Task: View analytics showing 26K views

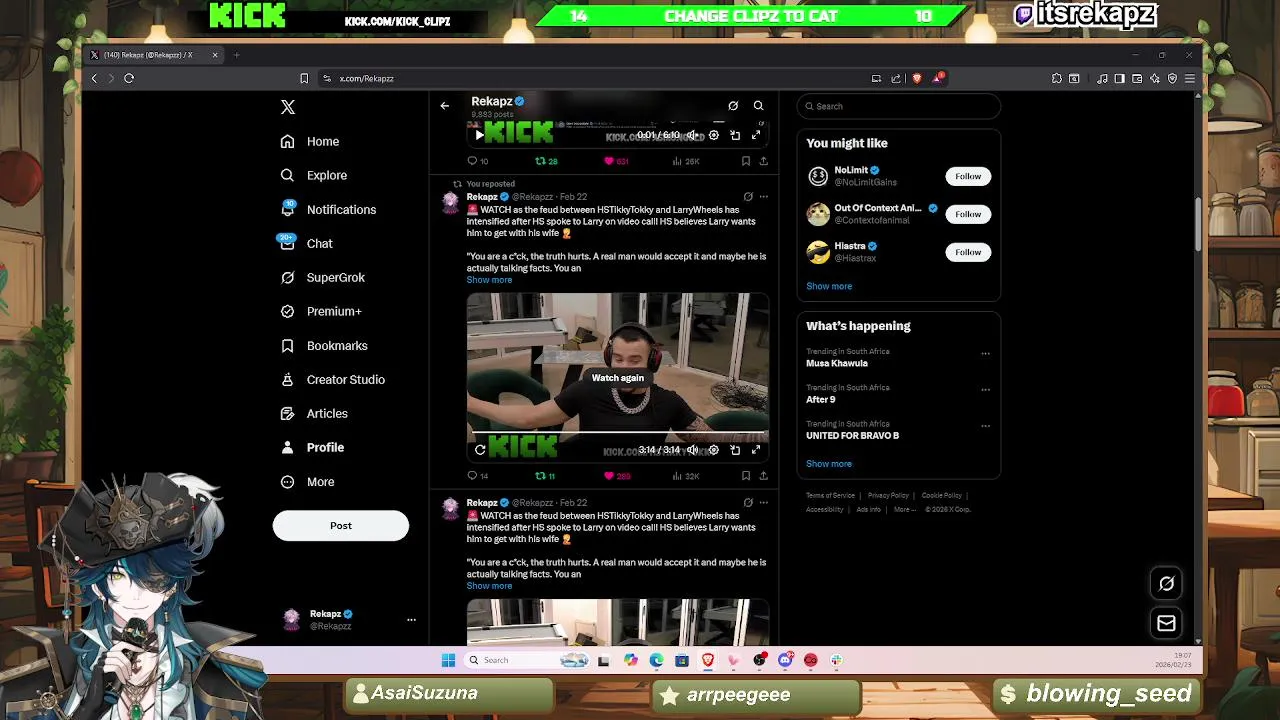Action: [x=686, y=161]
